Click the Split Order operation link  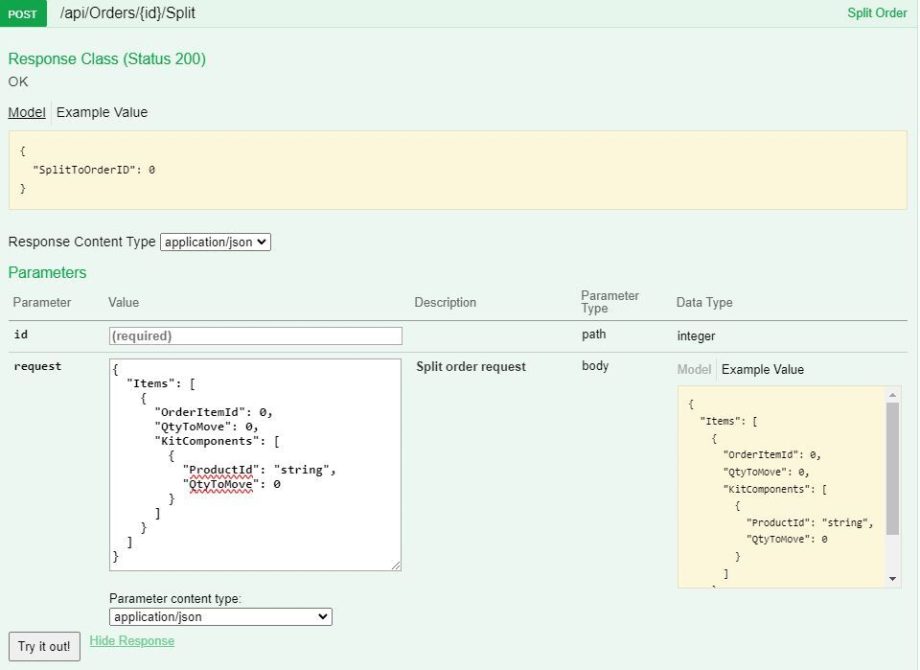[x=876, y=13]
